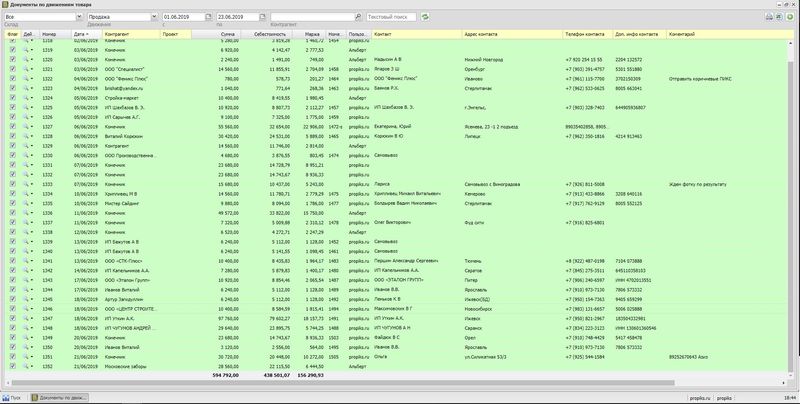The image size is (800, 404).
Task: Toggle the flag checkbox for row 1320
Action: pyautogui.click(x=13, y=59)
